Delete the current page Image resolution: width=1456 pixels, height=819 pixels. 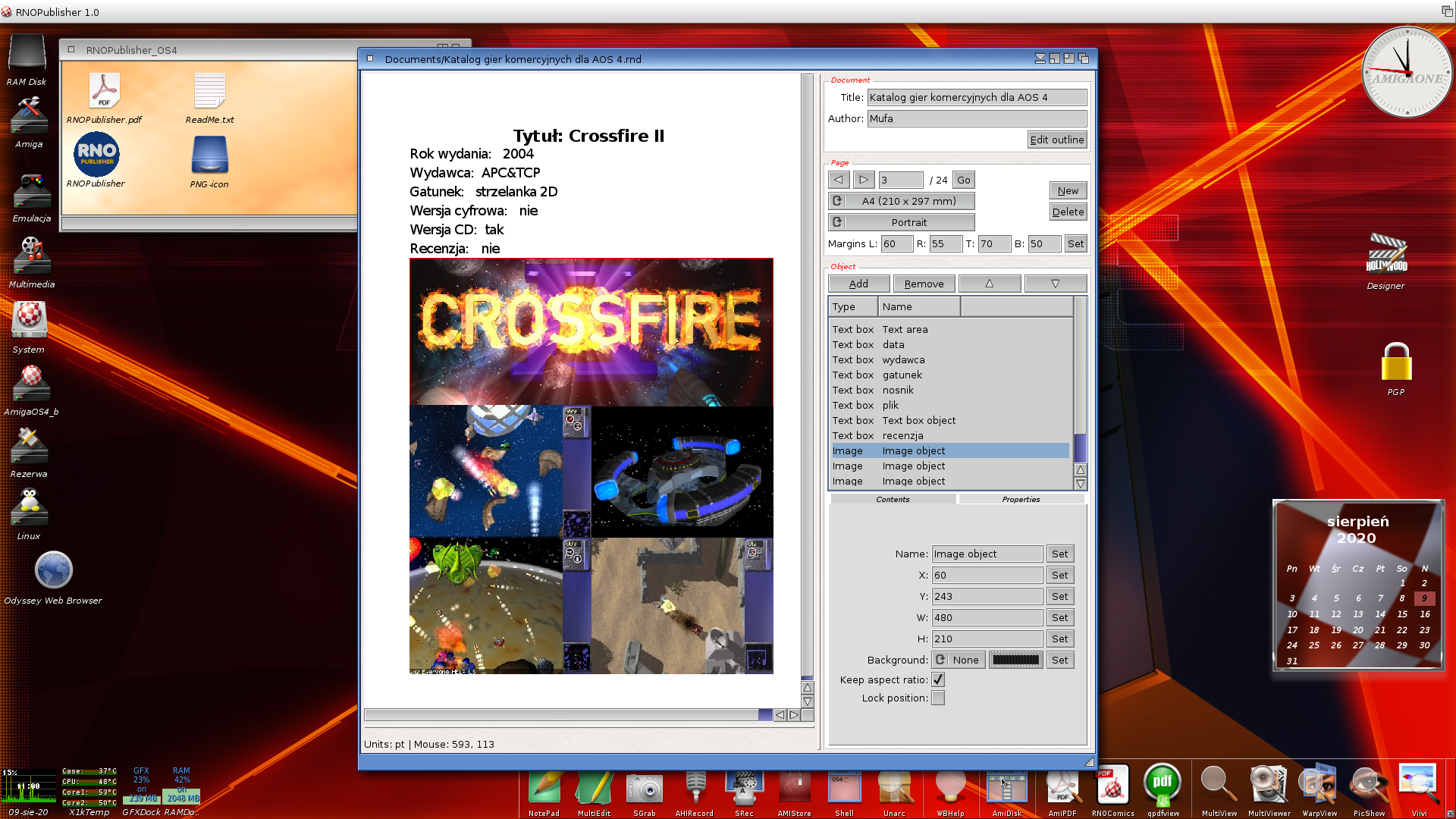coord(1068,212)
